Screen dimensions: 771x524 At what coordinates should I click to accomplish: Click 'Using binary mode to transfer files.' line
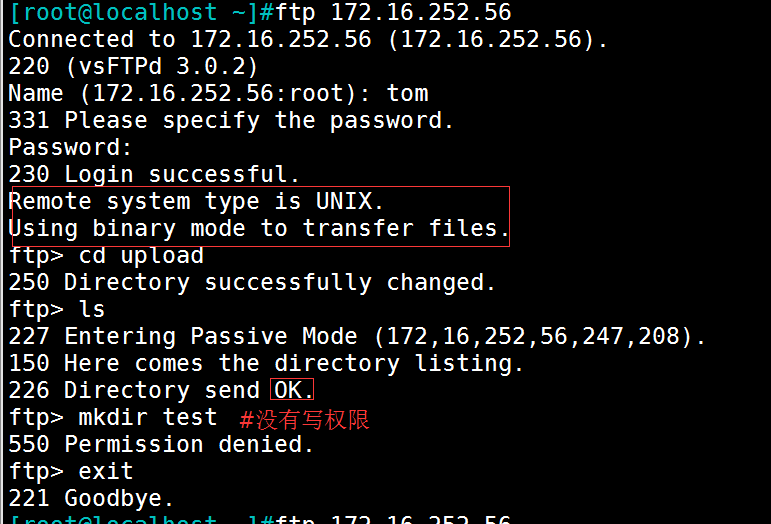coord(259,229)
